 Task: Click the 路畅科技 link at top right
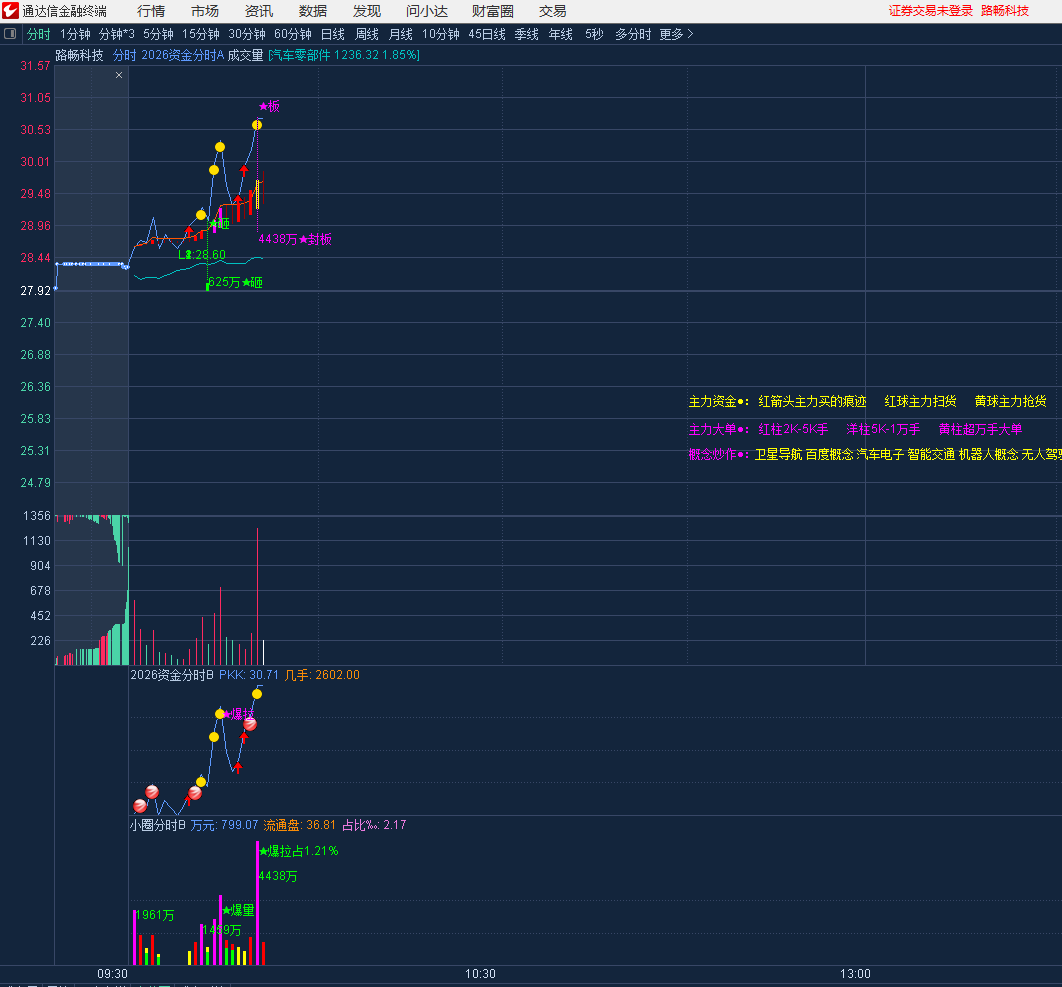(1004, 11)
